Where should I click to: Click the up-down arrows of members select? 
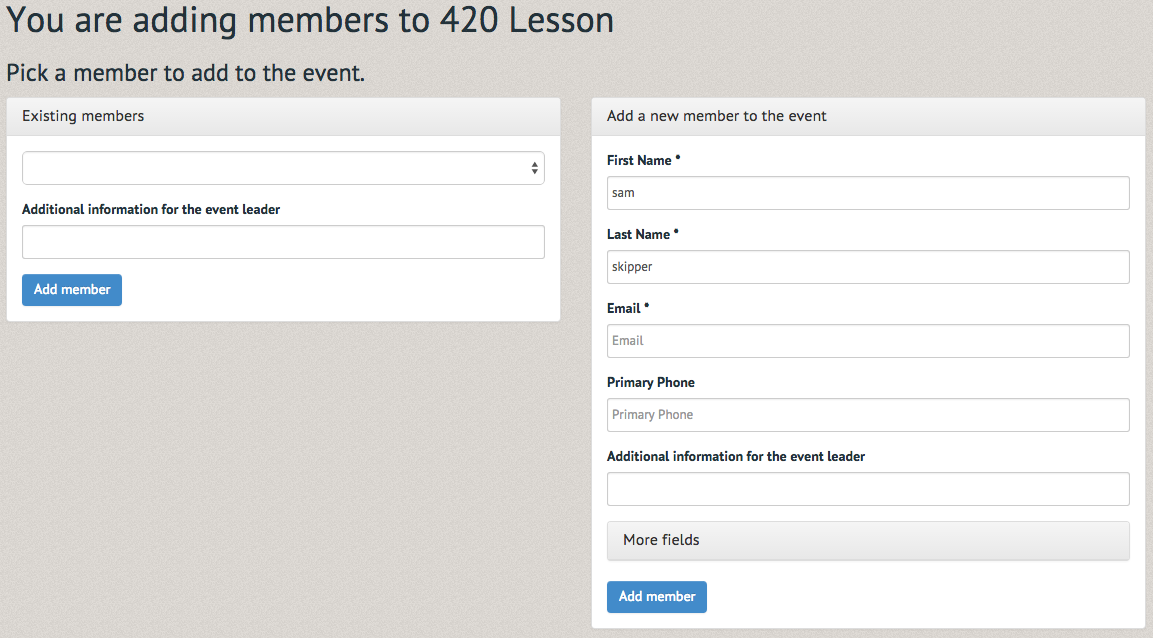535,168
